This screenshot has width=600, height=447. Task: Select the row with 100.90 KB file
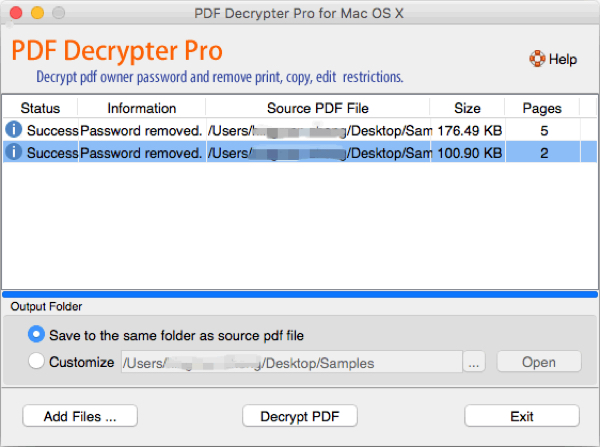click(300, 152)
